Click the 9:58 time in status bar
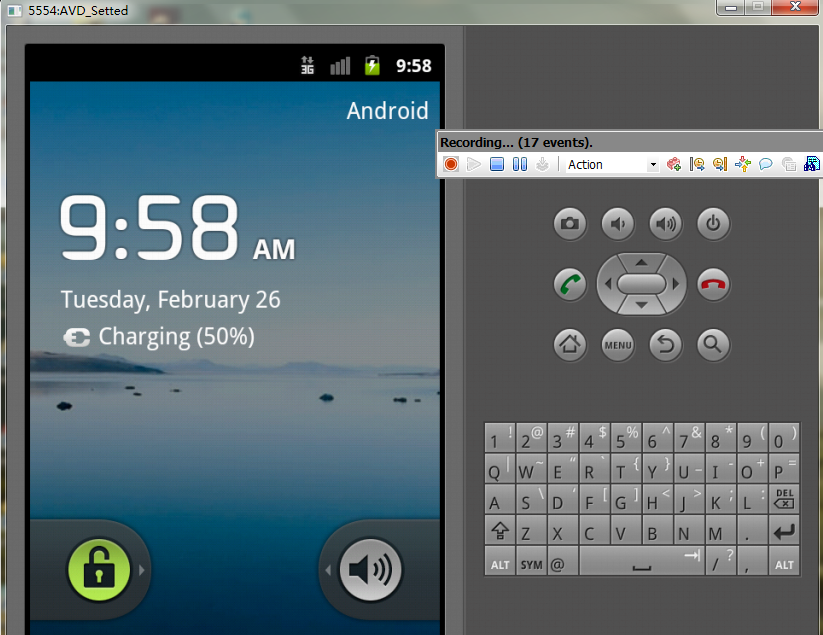 (x=414, y=66)
